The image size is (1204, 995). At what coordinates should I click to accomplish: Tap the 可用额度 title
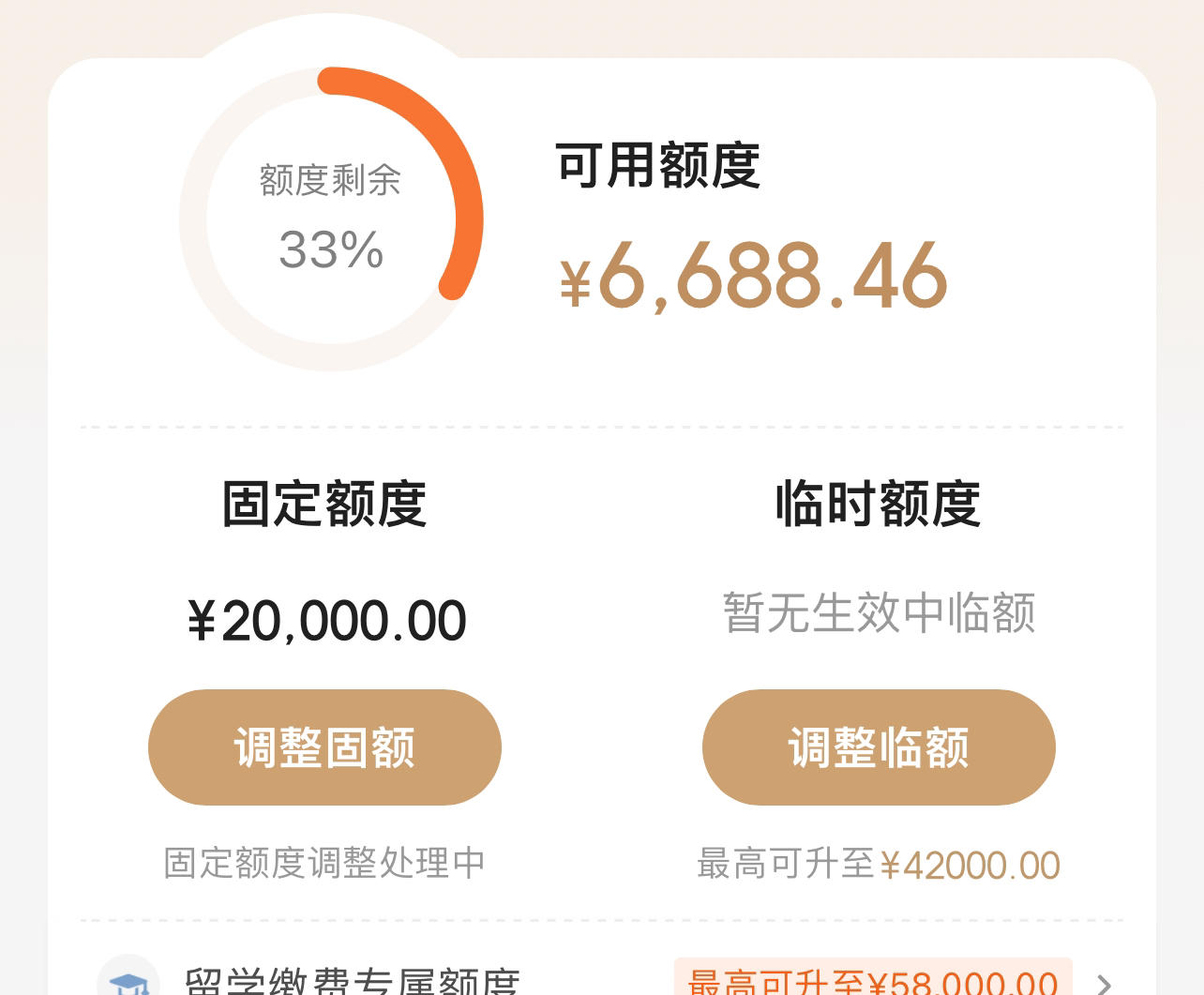657,166
